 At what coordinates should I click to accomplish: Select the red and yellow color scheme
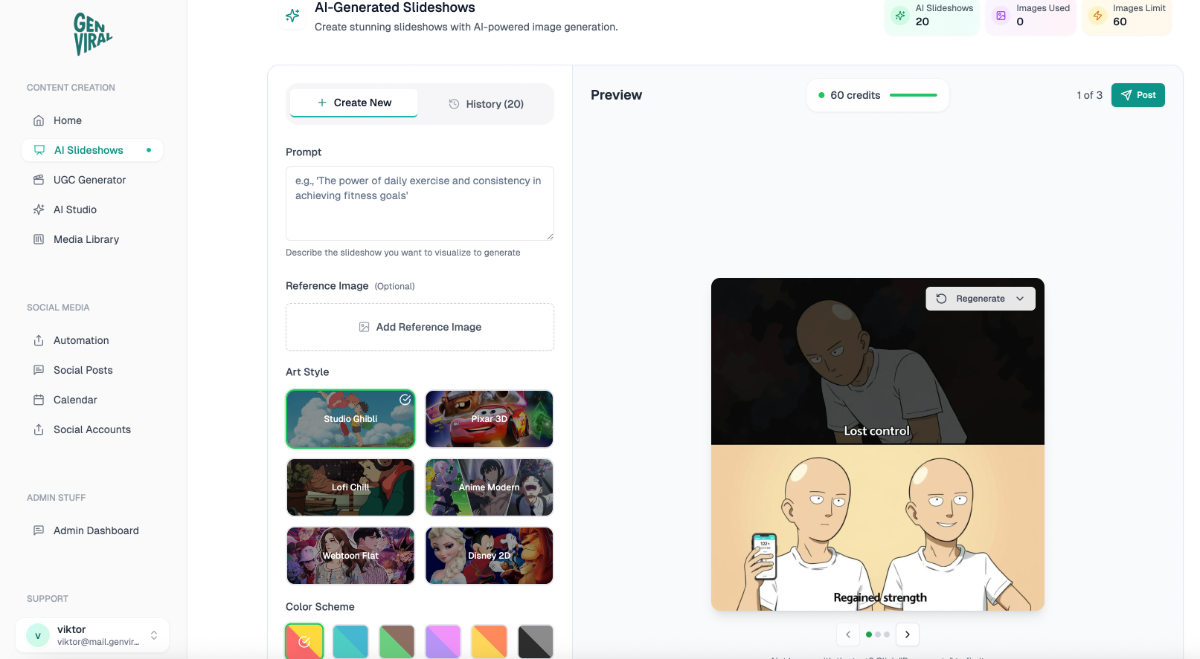[x=304, y=642]
